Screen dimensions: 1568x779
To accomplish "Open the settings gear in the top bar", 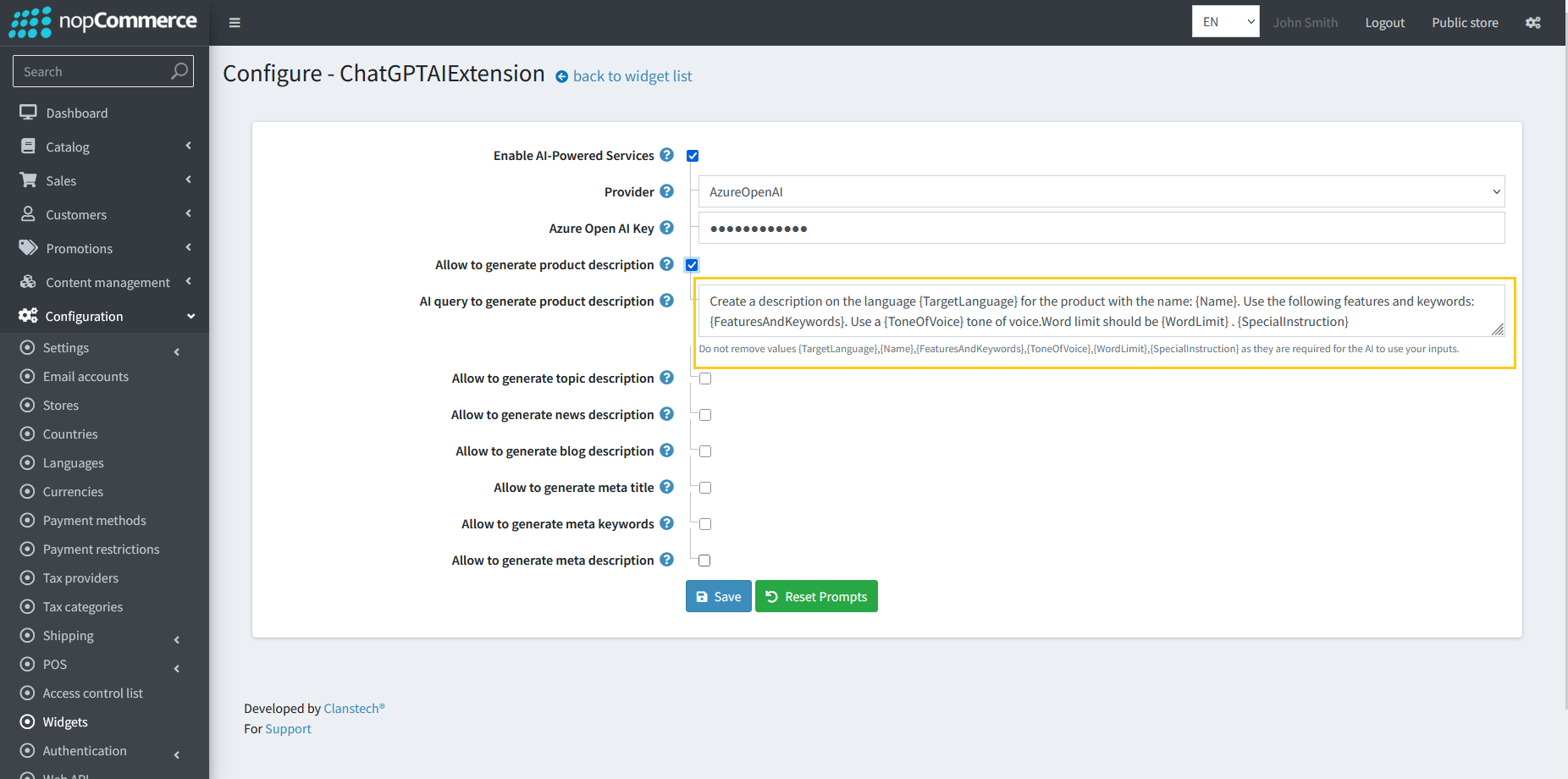I will [x=1533, y=23].
